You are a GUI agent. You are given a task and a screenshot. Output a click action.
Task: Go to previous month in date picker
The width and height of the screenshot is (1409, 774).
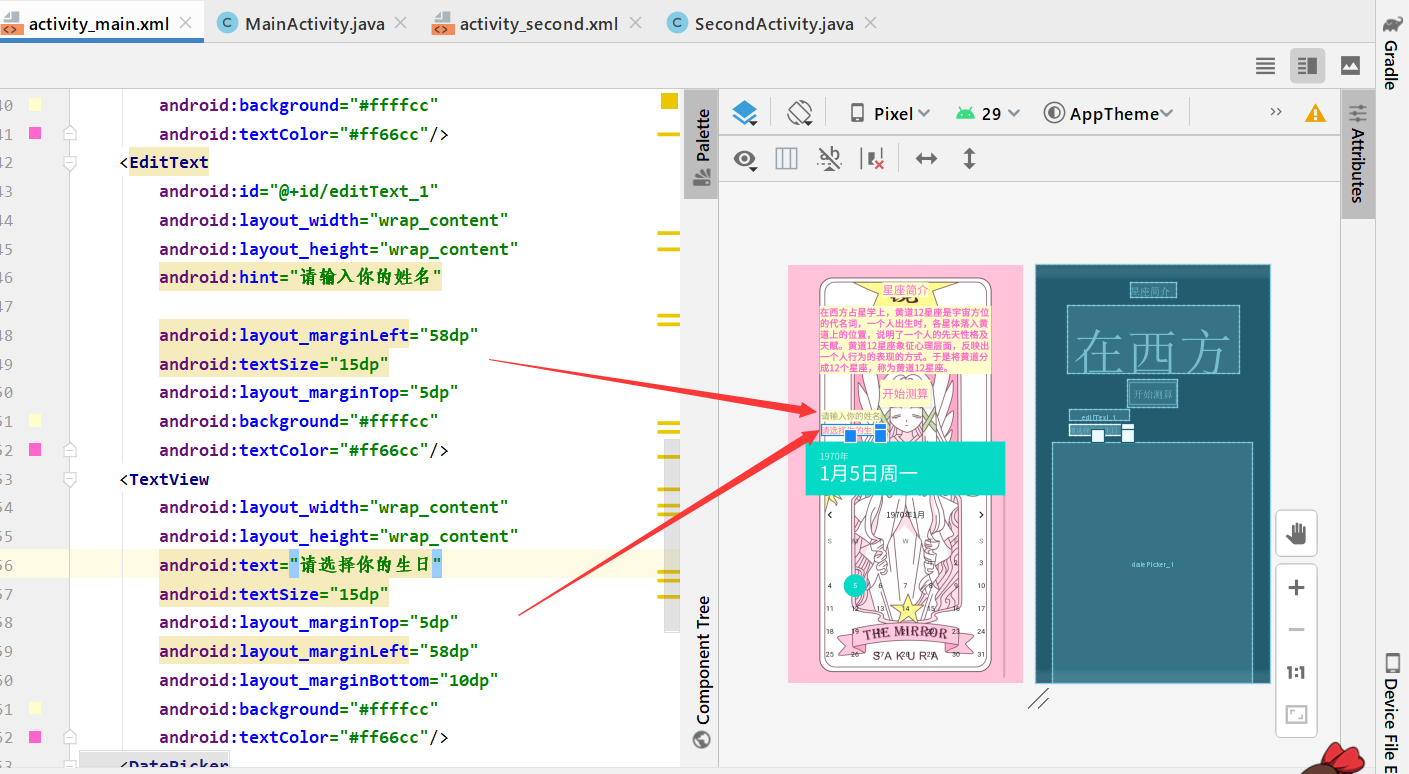[829, 515]
